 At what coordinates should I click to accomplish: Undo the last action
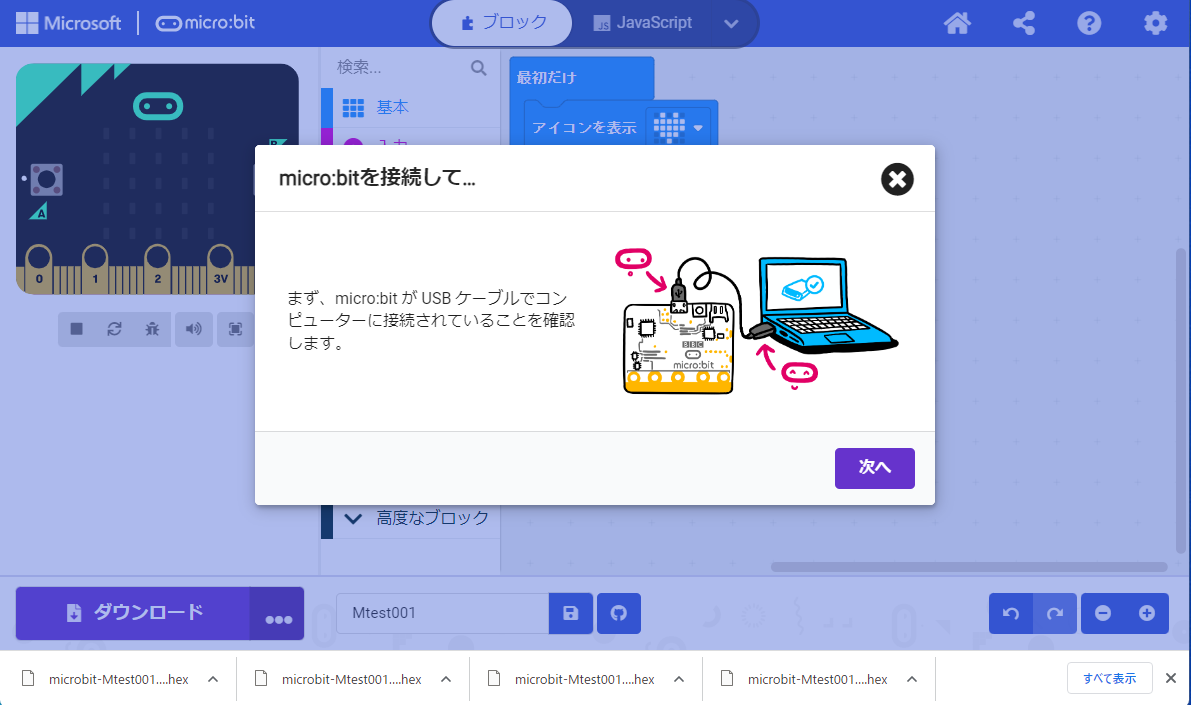(1011, 613)
